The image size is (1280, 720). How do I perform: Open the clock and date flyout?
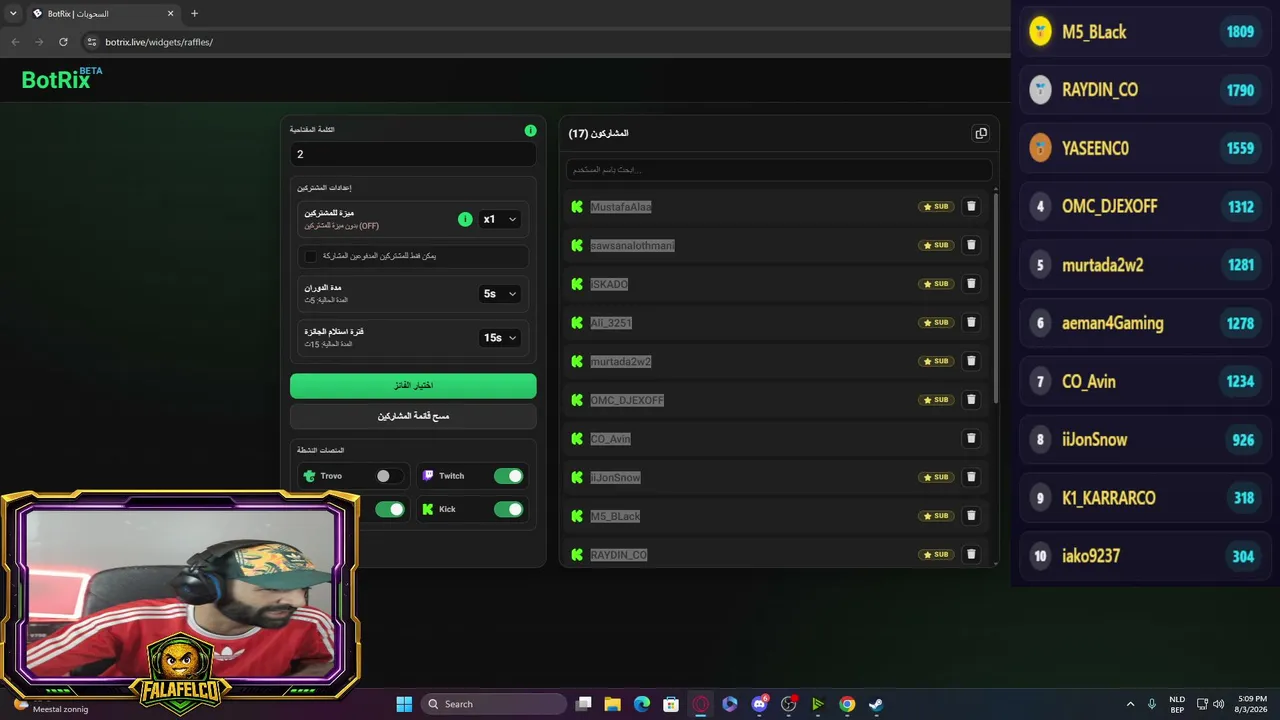pyautogui.click(x=1251, y=704)
